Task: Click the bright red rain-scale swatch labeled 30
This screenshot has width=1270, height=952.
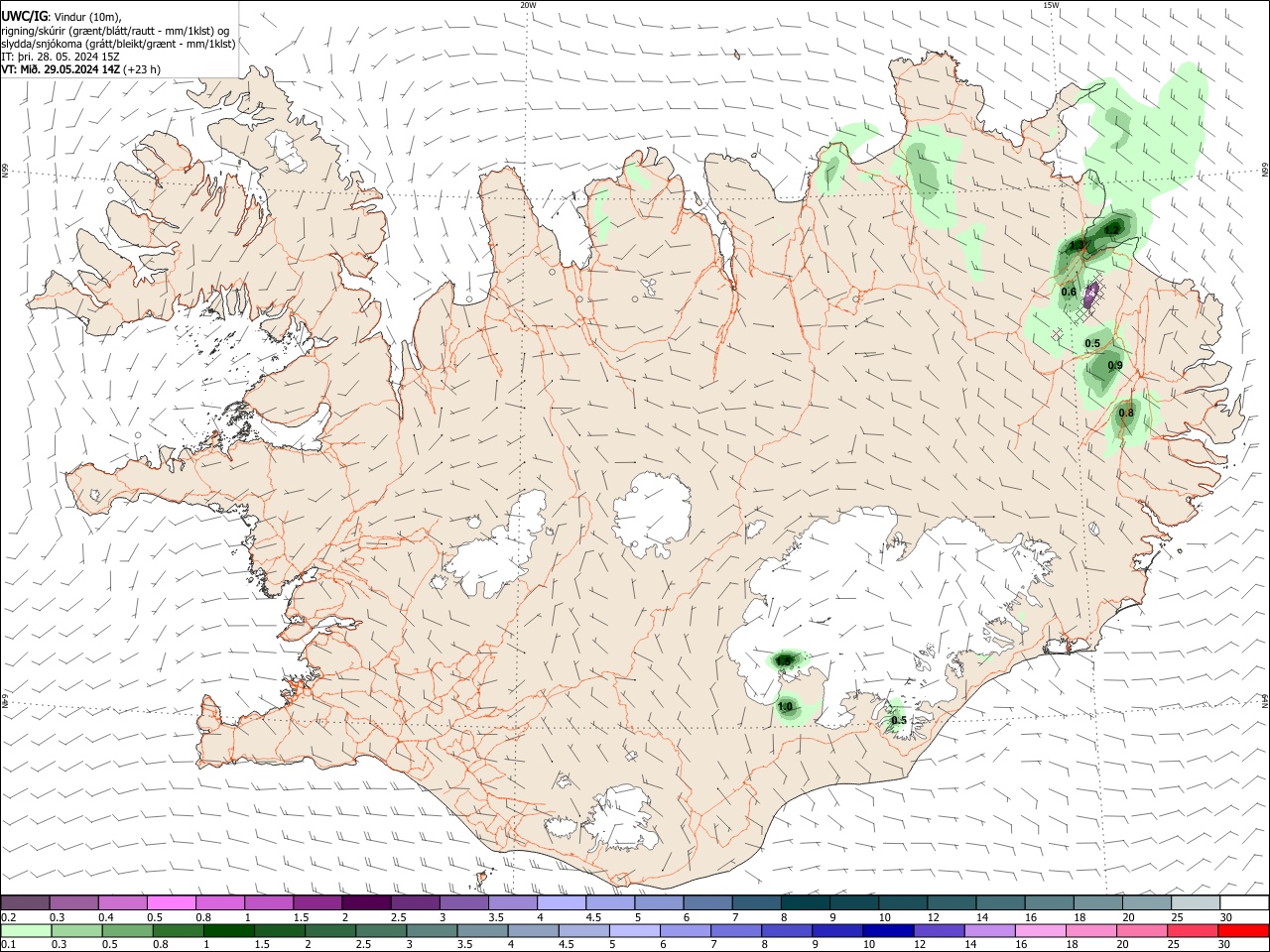Action: pos(1244,931)
